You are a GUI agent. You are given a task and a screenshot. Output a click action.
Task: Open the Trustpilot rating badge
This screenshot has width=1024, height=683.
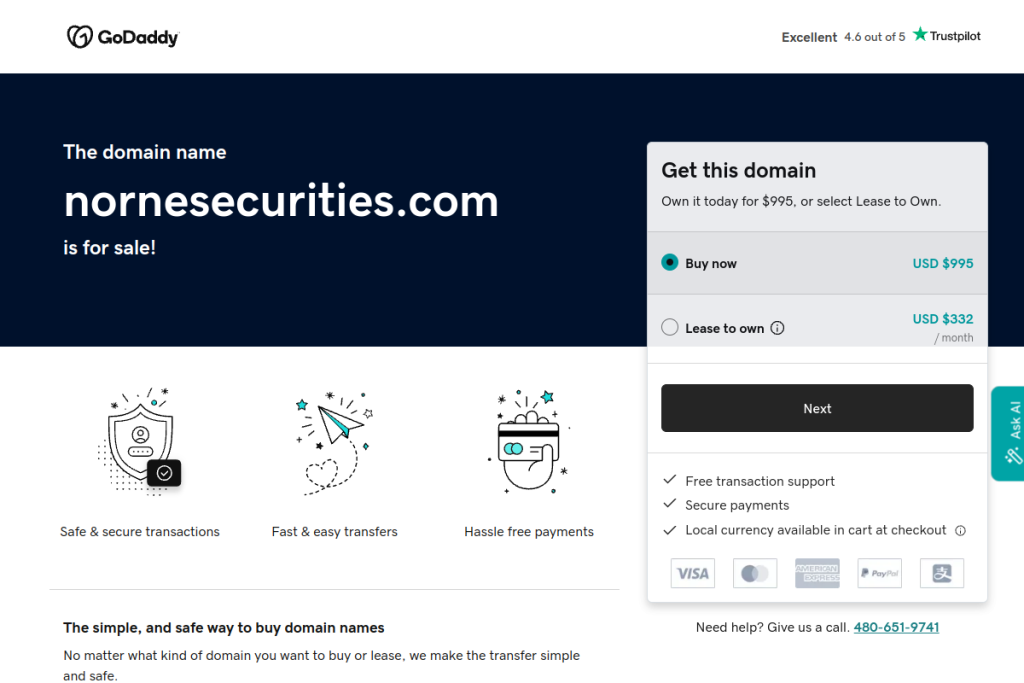tap(881, 36)
